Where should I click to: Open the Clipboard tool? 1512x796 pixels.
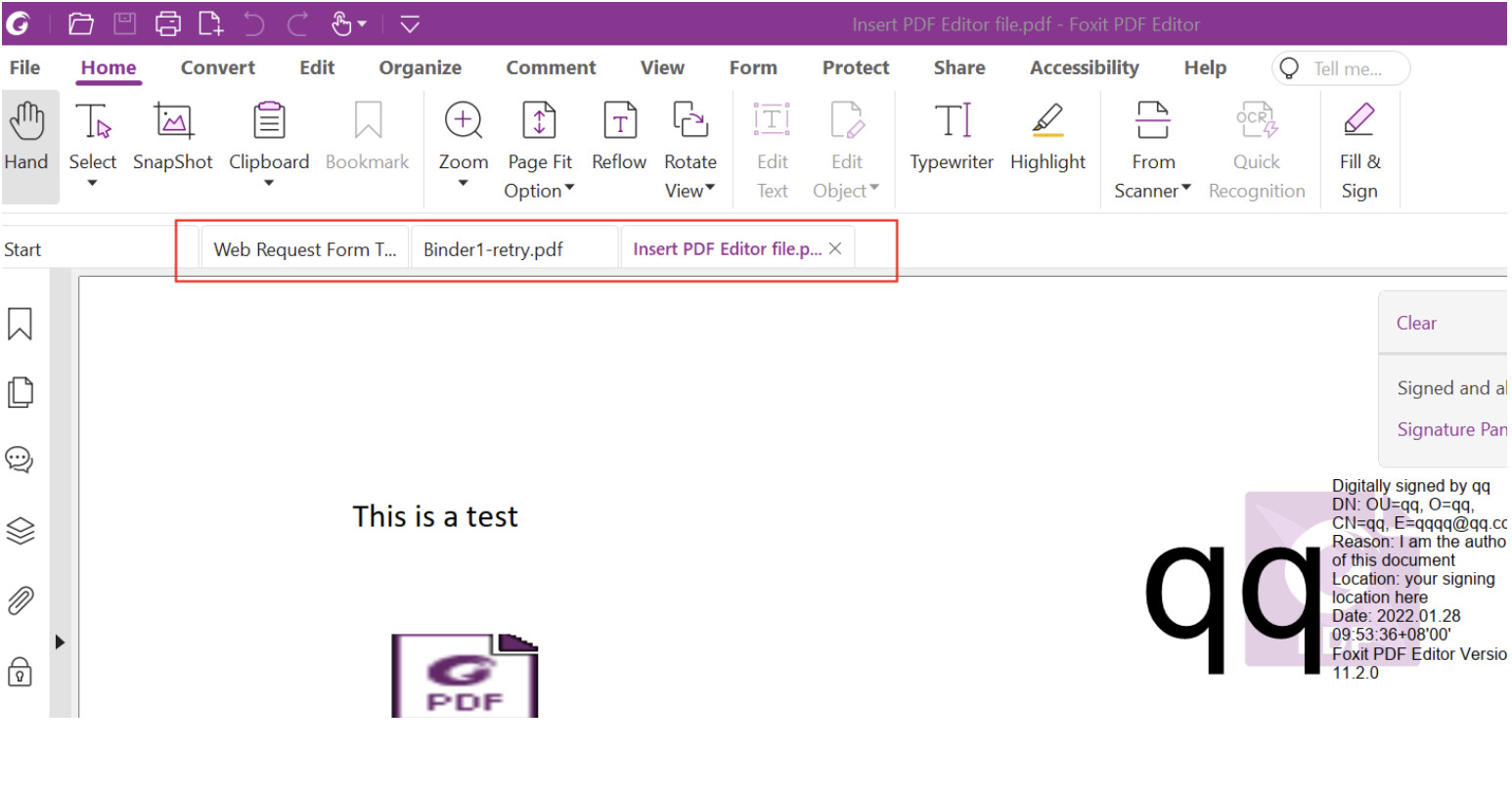pos(269,135)
